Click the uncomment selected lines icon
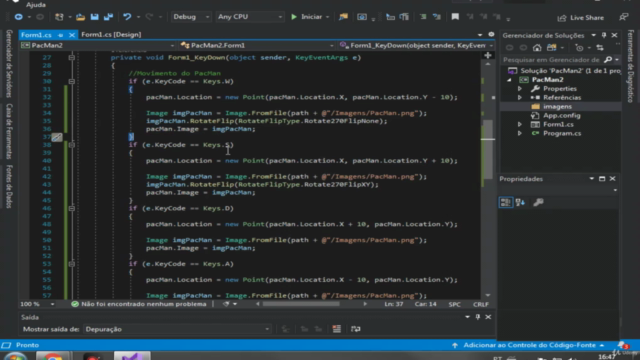This screenshot has width=640, height=360. tap(437, 17)
